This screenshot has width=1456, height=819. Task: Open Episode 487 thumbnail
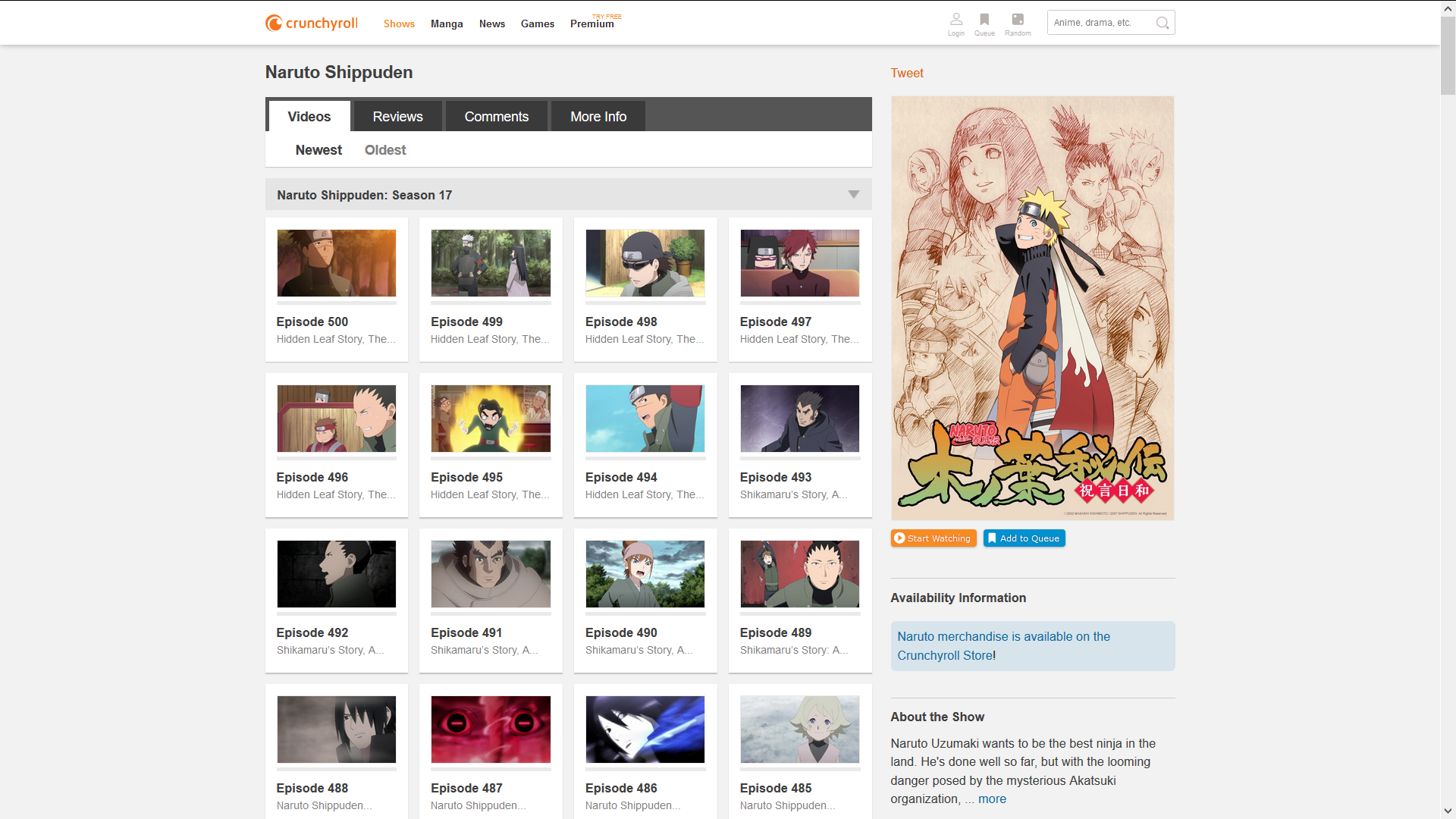click(491, 730)
